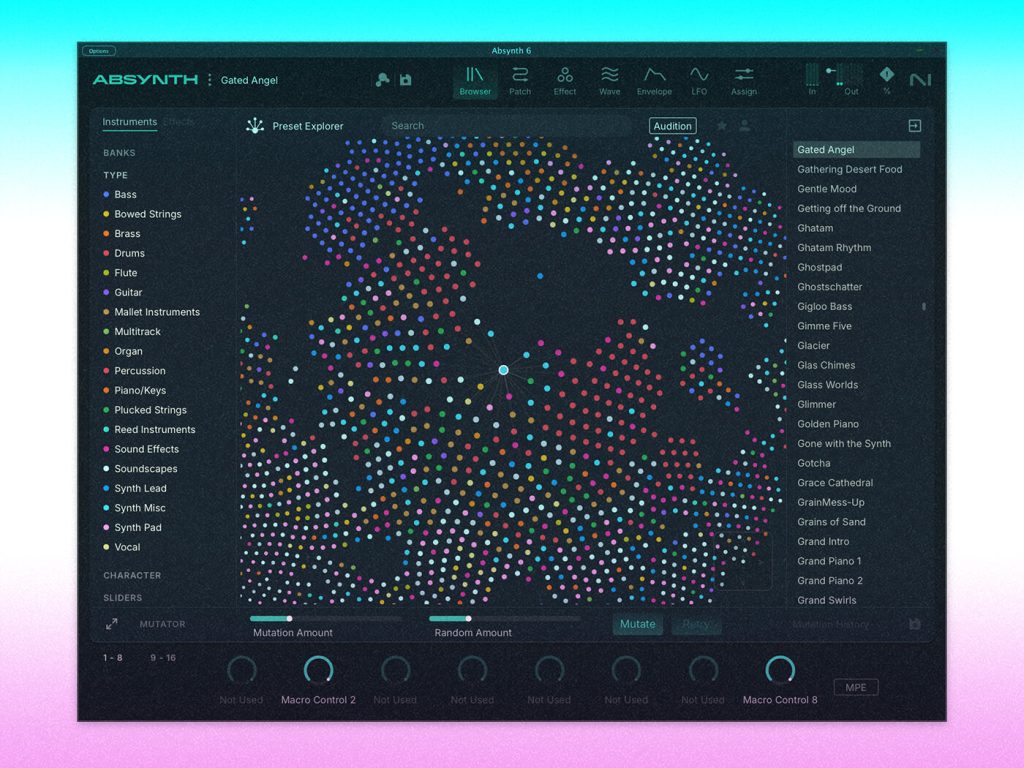The height and width of the screenshot is (768, 1024).
Task: Click the ABSYNTH logo
Action: [145, 80]
